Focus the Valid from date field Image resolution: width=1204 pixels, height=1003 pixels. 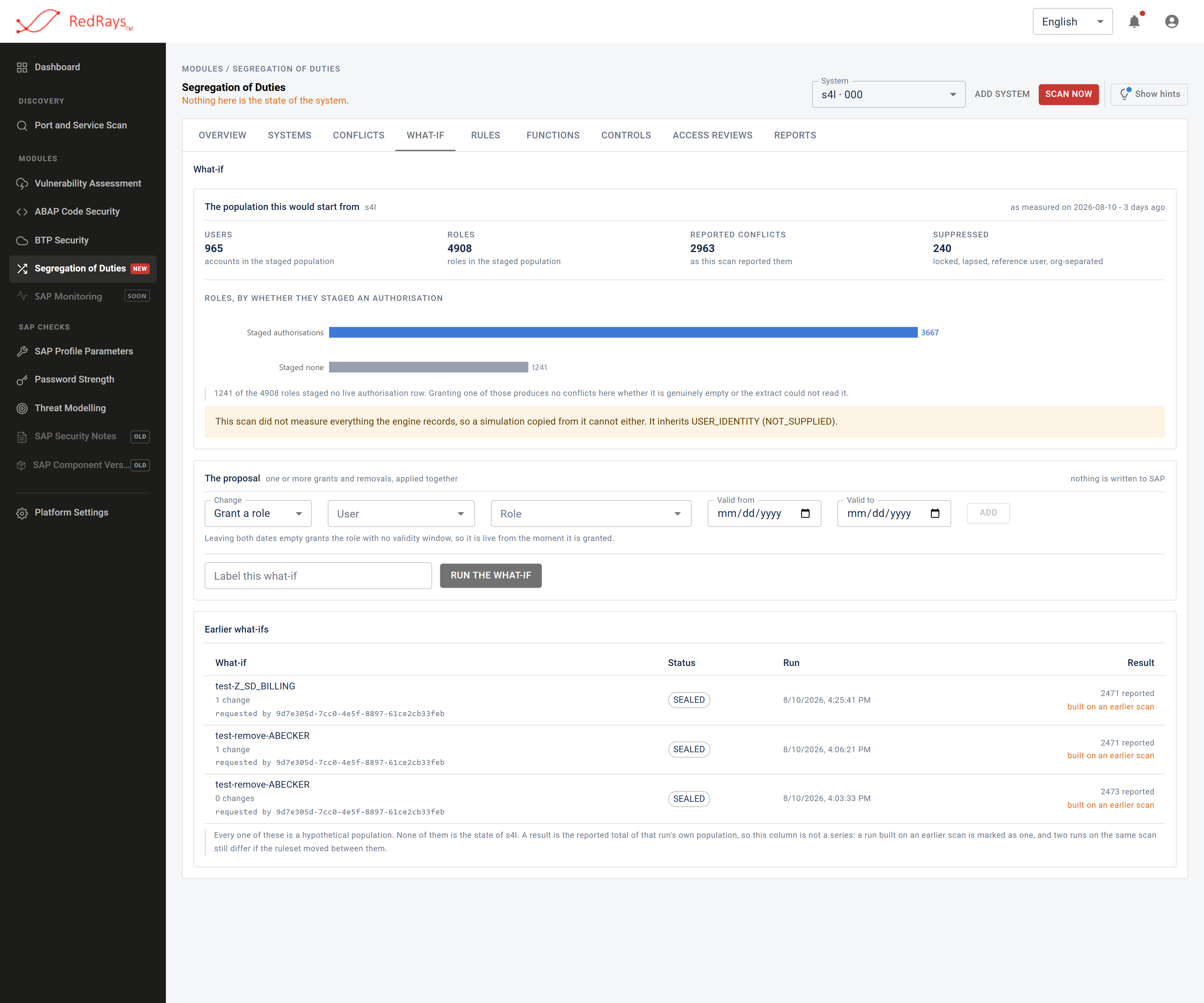click(x=764, y=514)
